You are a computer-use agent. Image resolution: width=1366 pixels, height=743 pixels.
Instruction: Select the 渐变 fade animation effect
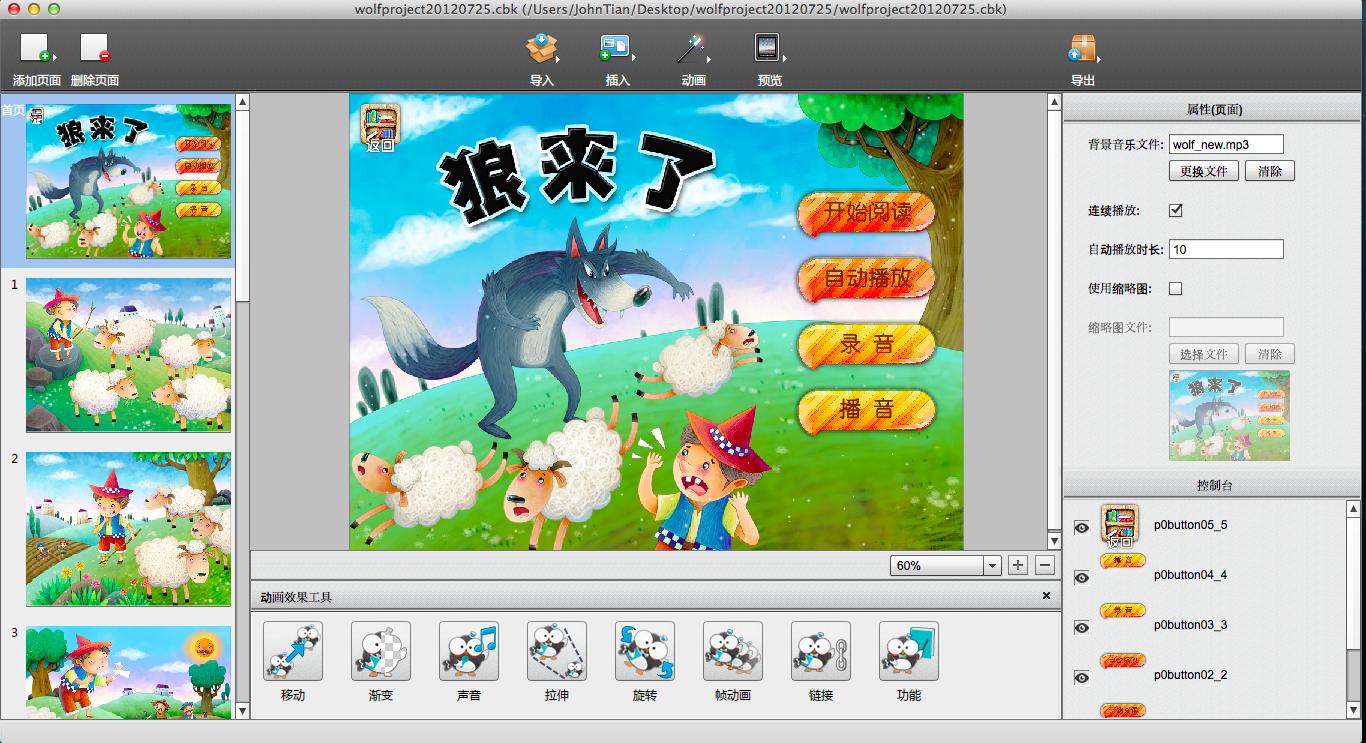pos(381,651)
